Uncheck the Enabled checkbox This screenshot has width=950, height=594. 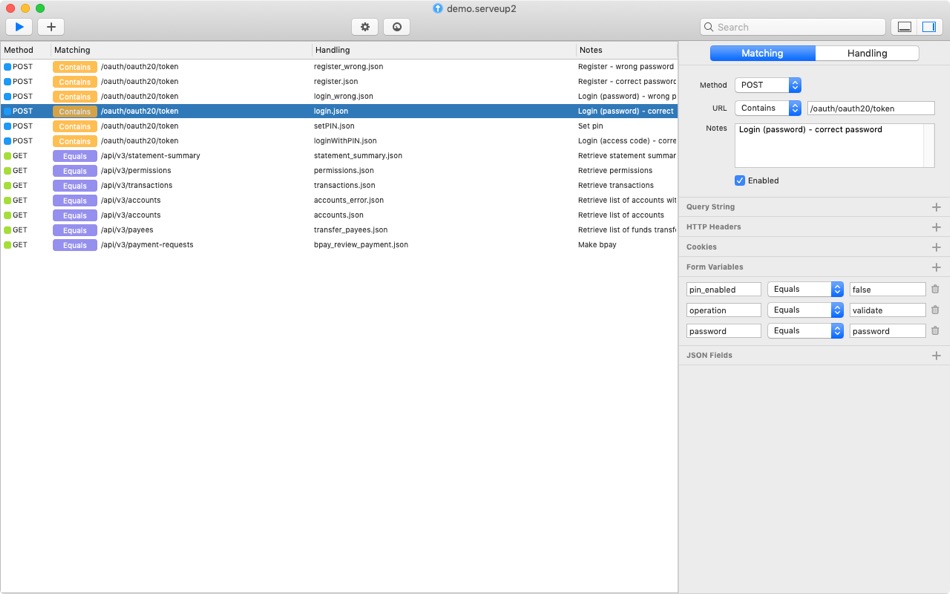click(x=740, y=181)
